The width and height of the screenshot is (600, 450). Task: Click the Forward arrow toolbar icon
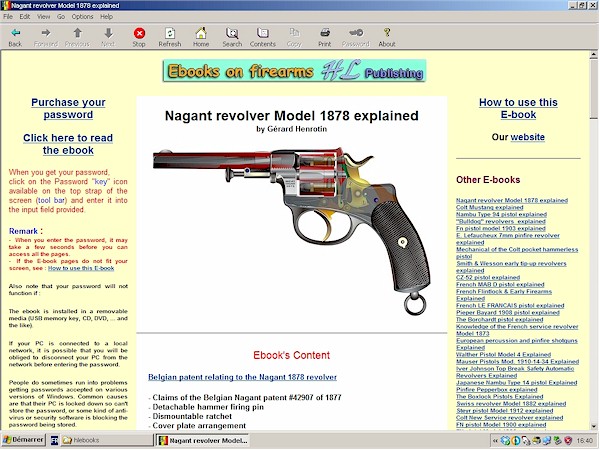(x=46, y=33)
